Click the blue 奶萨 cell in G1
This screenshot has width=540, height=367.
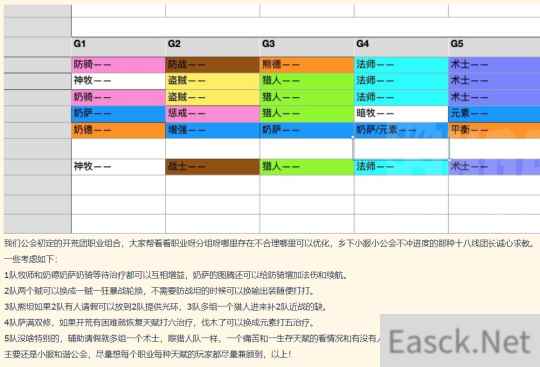coord(118,114)
